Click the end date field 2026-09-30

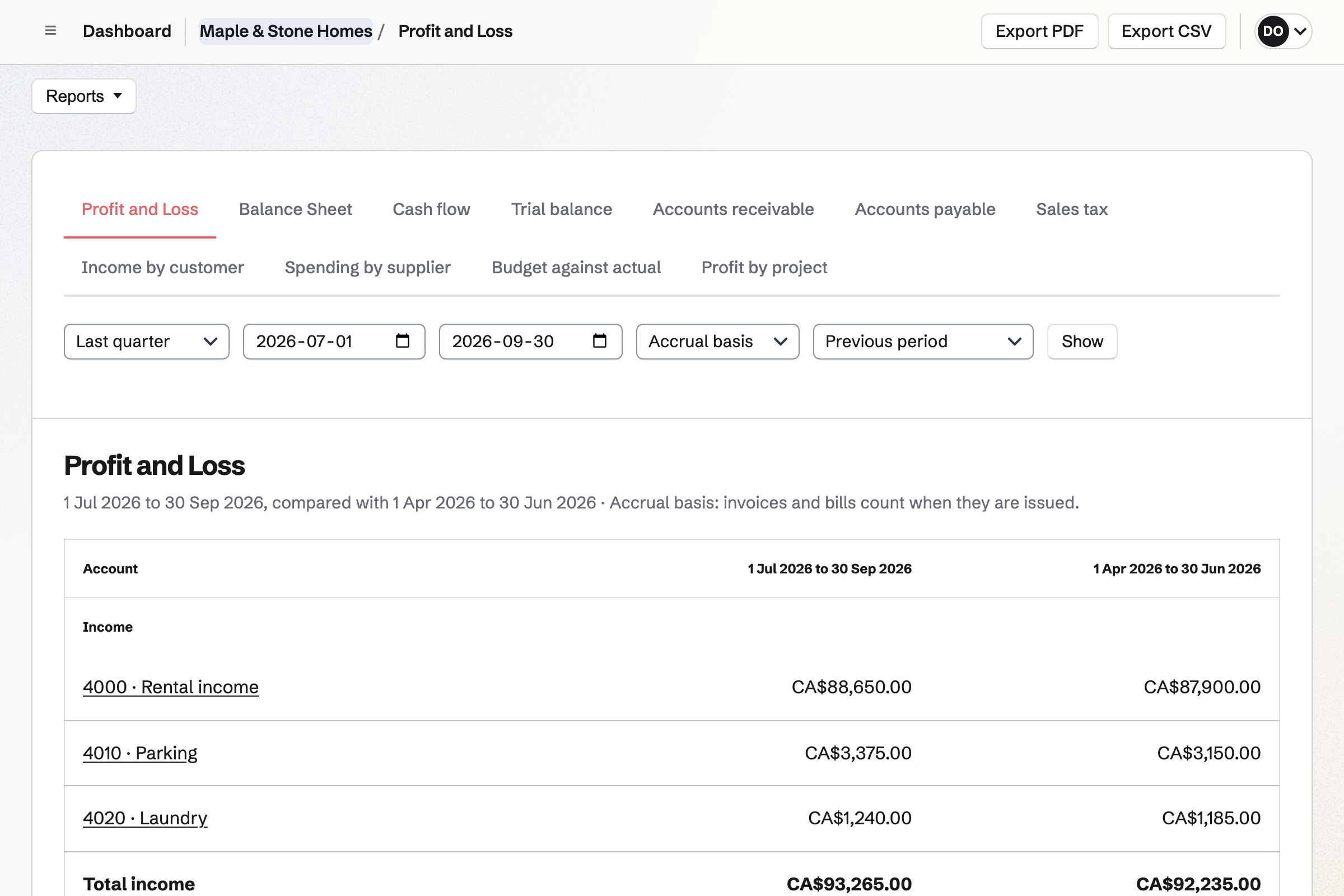pyautogui.click(x=530, y=342)
